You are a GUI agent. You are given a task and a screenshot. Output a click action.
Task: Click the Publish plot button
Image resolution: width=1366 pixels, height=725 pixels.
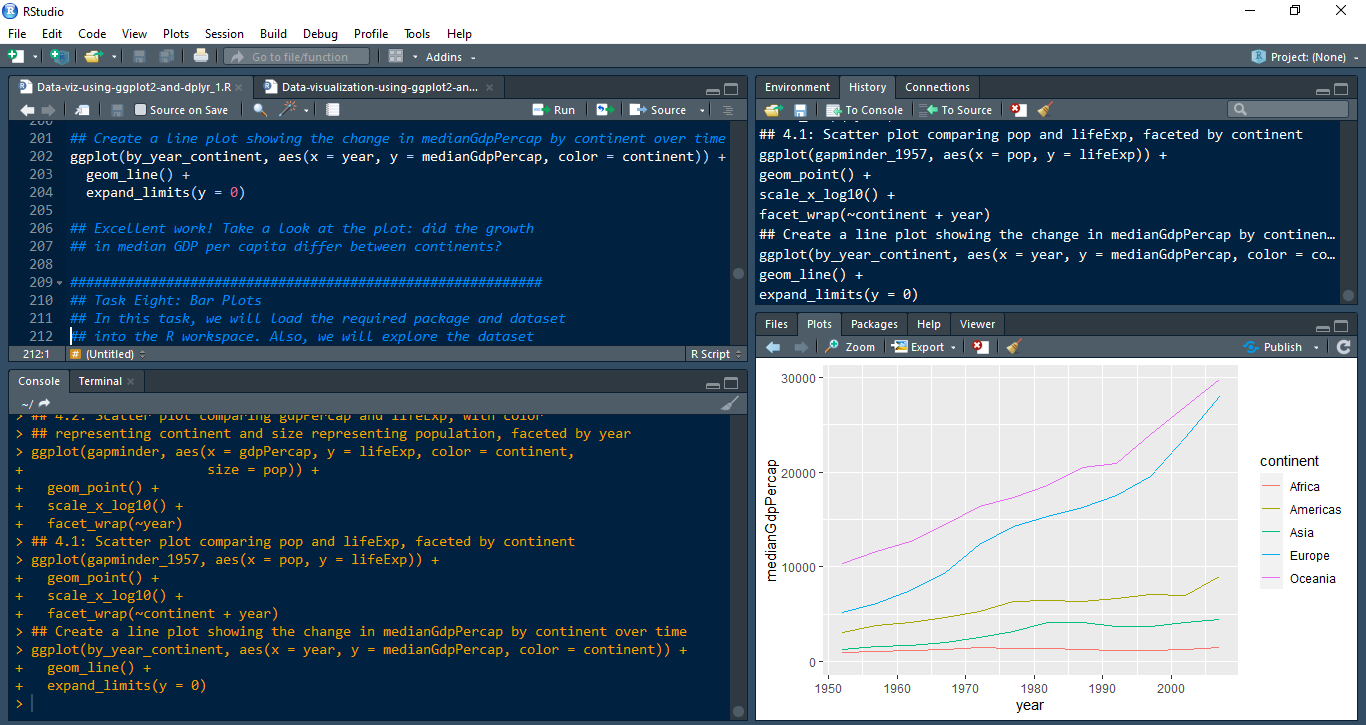pyautogui.click(x=1281, y=347)
